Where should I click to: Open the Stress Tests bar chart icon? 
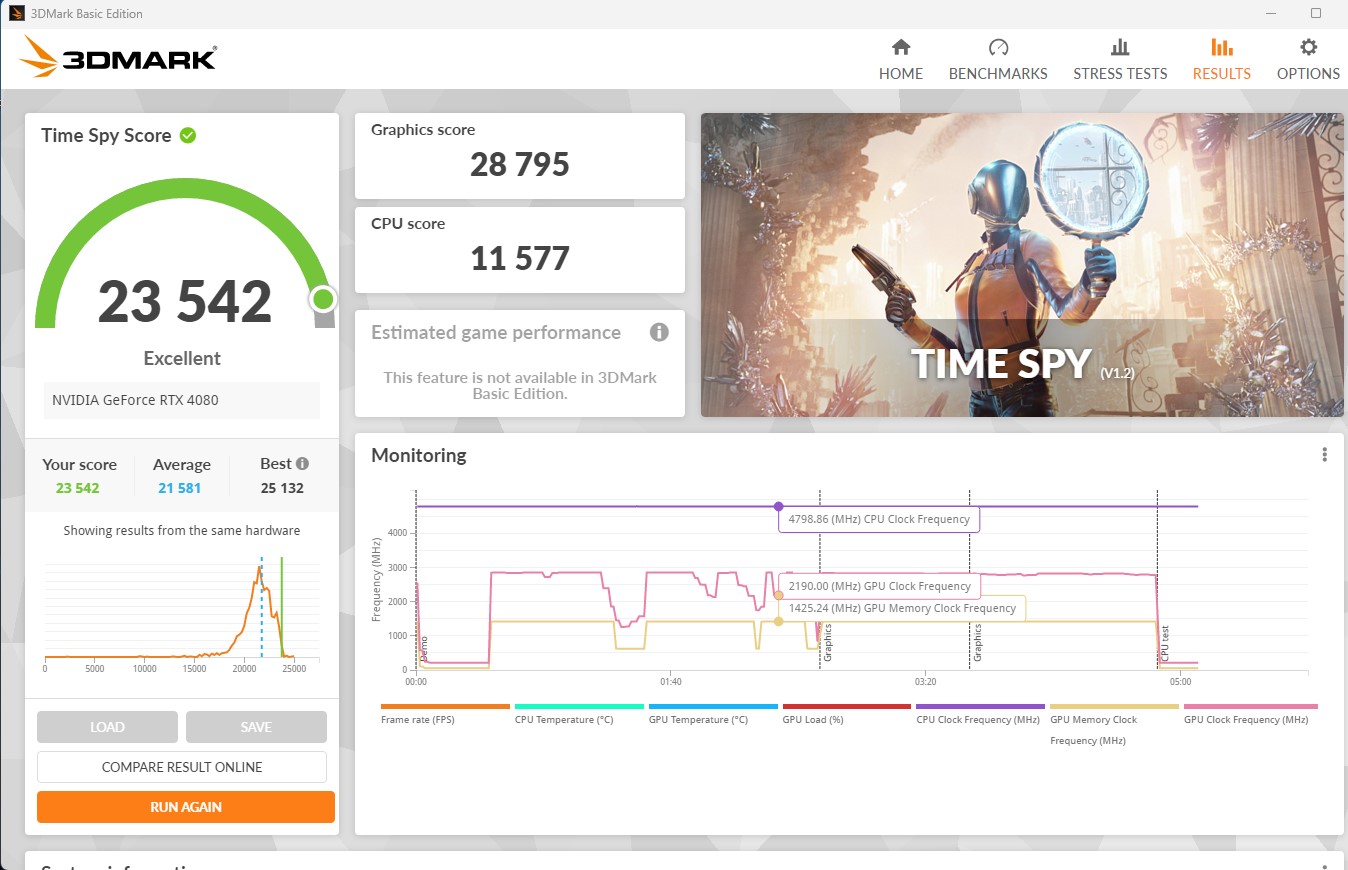tap(1120, 47)
